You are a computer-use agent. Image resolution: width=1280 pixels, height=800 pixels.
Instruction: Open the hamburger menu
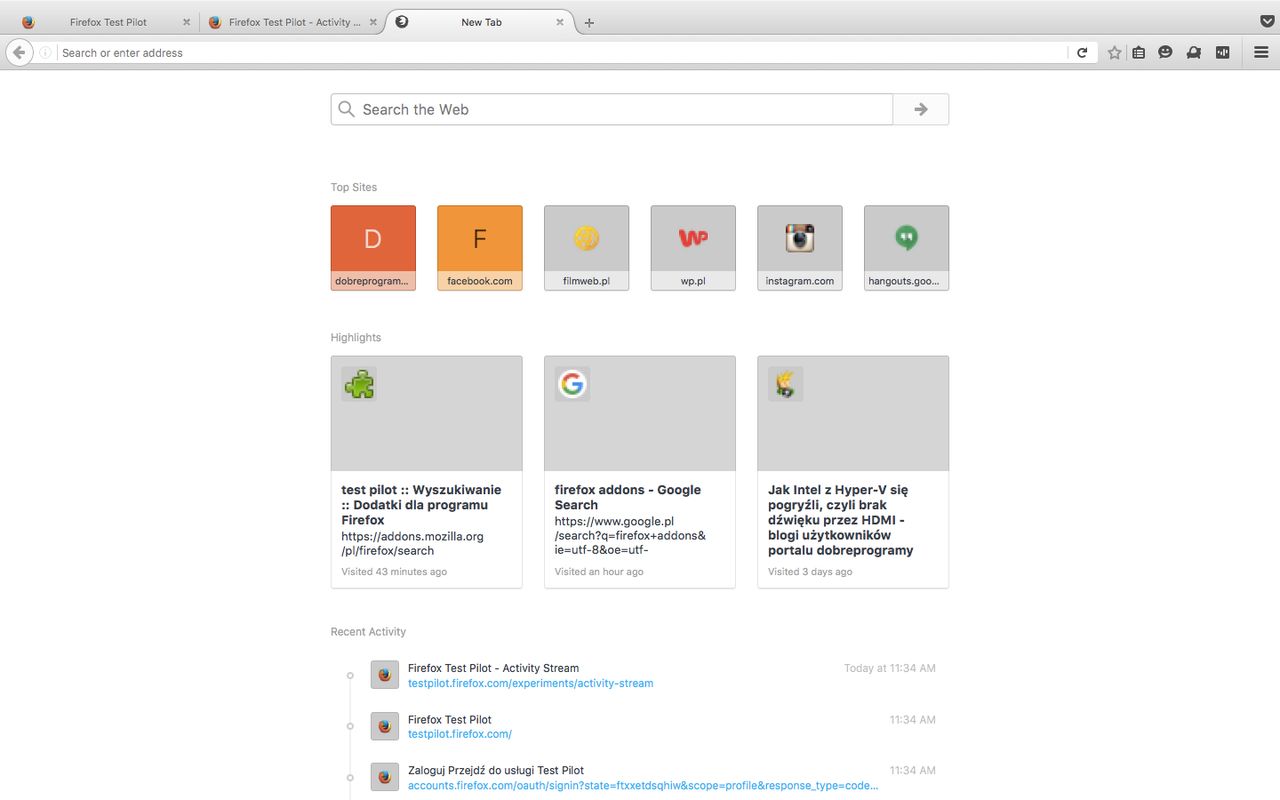coord(1261,53)
